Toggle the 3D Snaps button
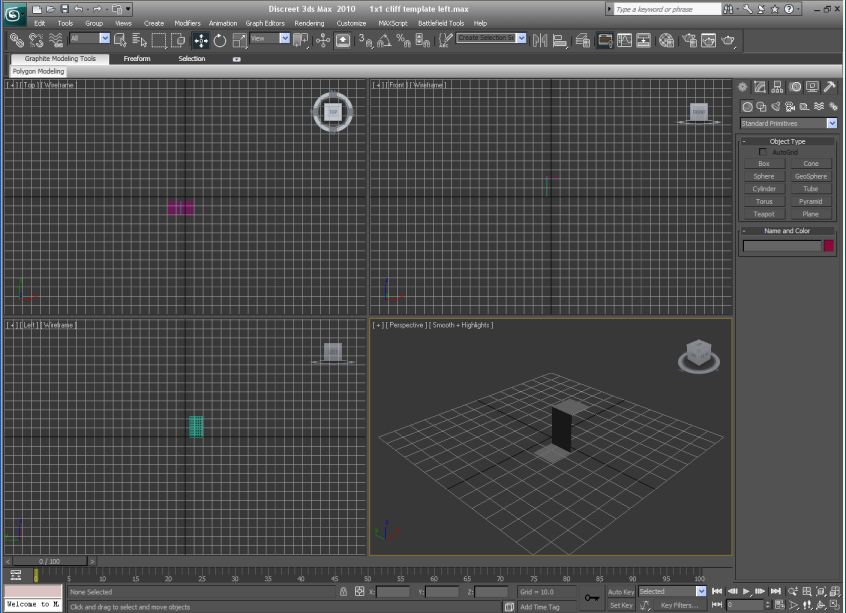Screen dimensions: 846x613 [365, 40]
